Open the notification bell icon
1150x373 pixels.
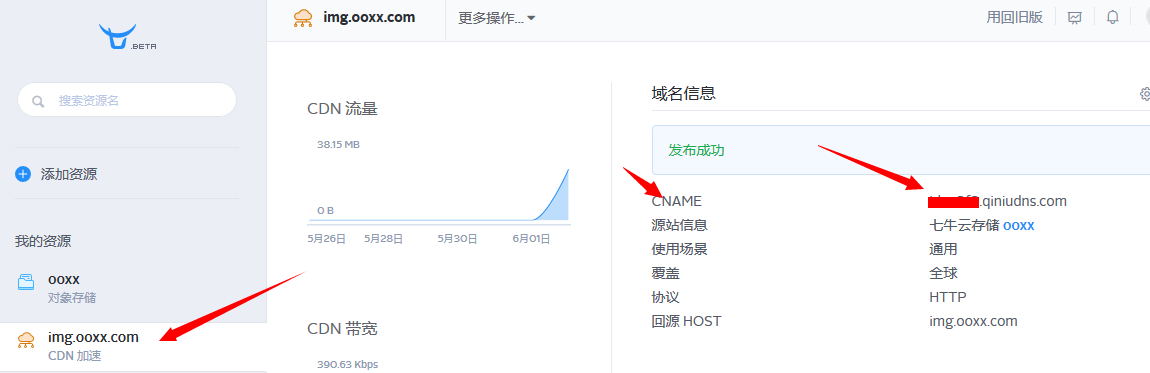pyautogui.click(x=1113, y=18)
